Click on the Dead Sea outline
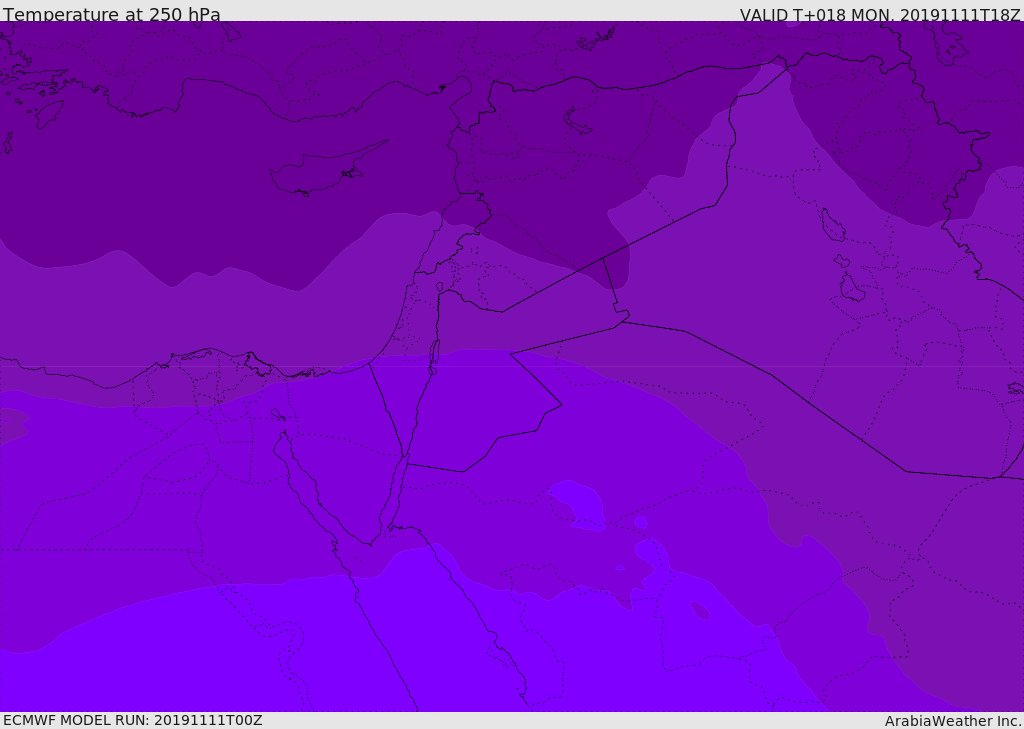The image size is (1024, 729). [434, 354]
